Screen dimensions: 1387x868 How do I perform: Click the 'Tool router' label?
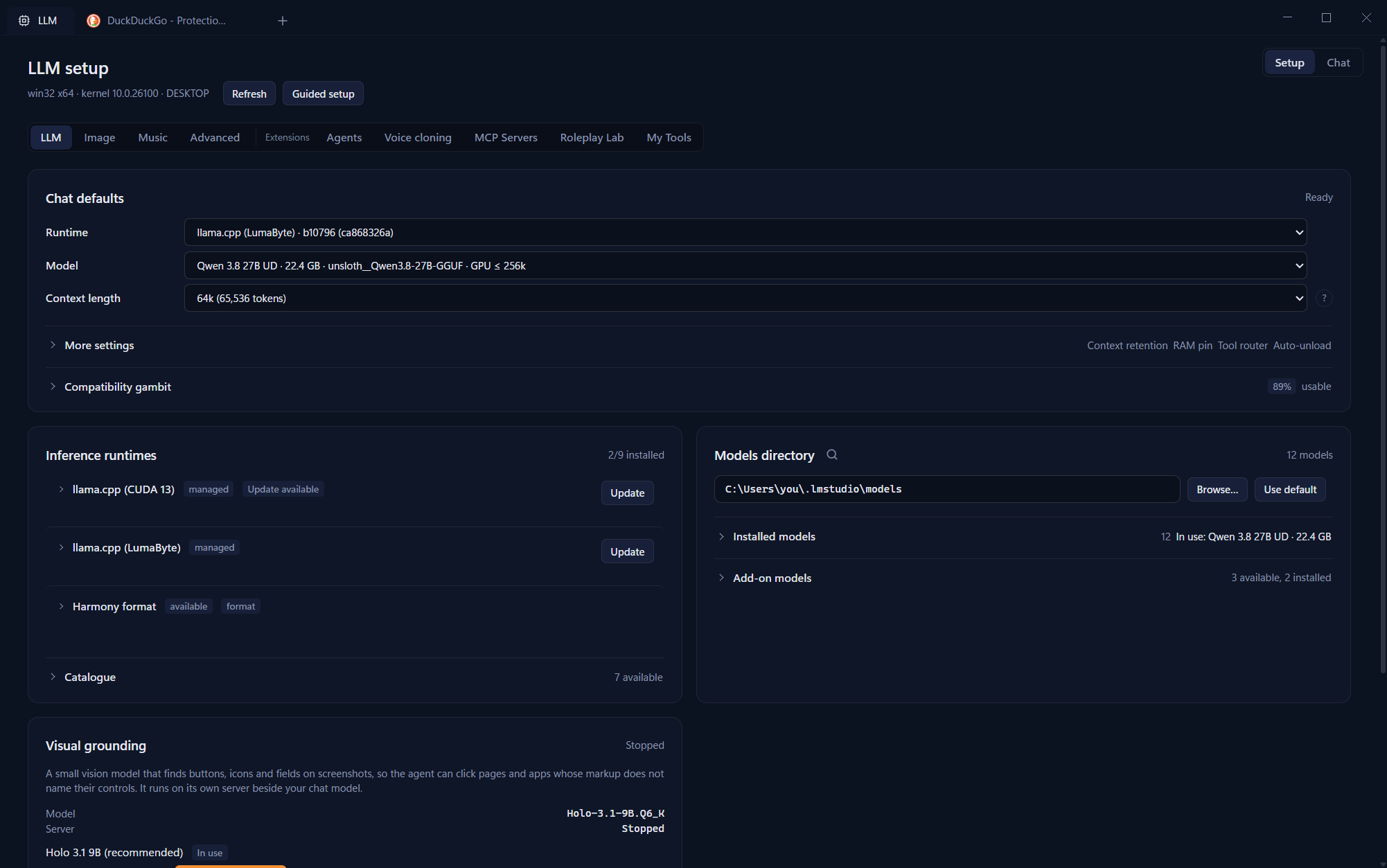click(1243, 346)
